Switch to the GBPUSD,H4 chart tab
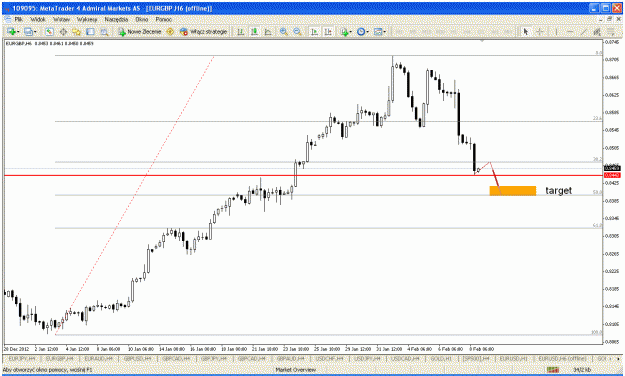625x376 pixels. coord(137,359)
